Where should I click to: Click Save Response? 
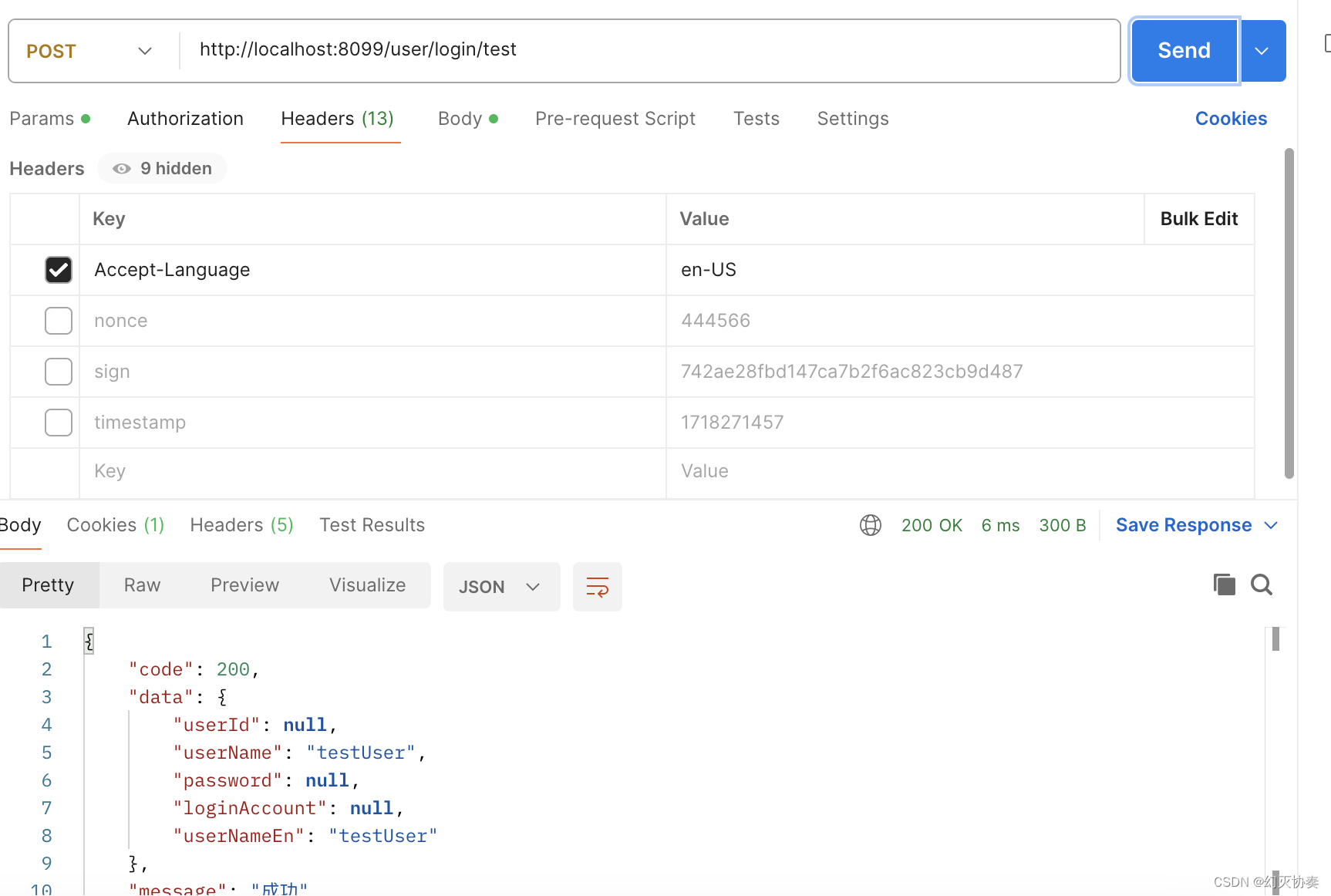coord(1184,525)
